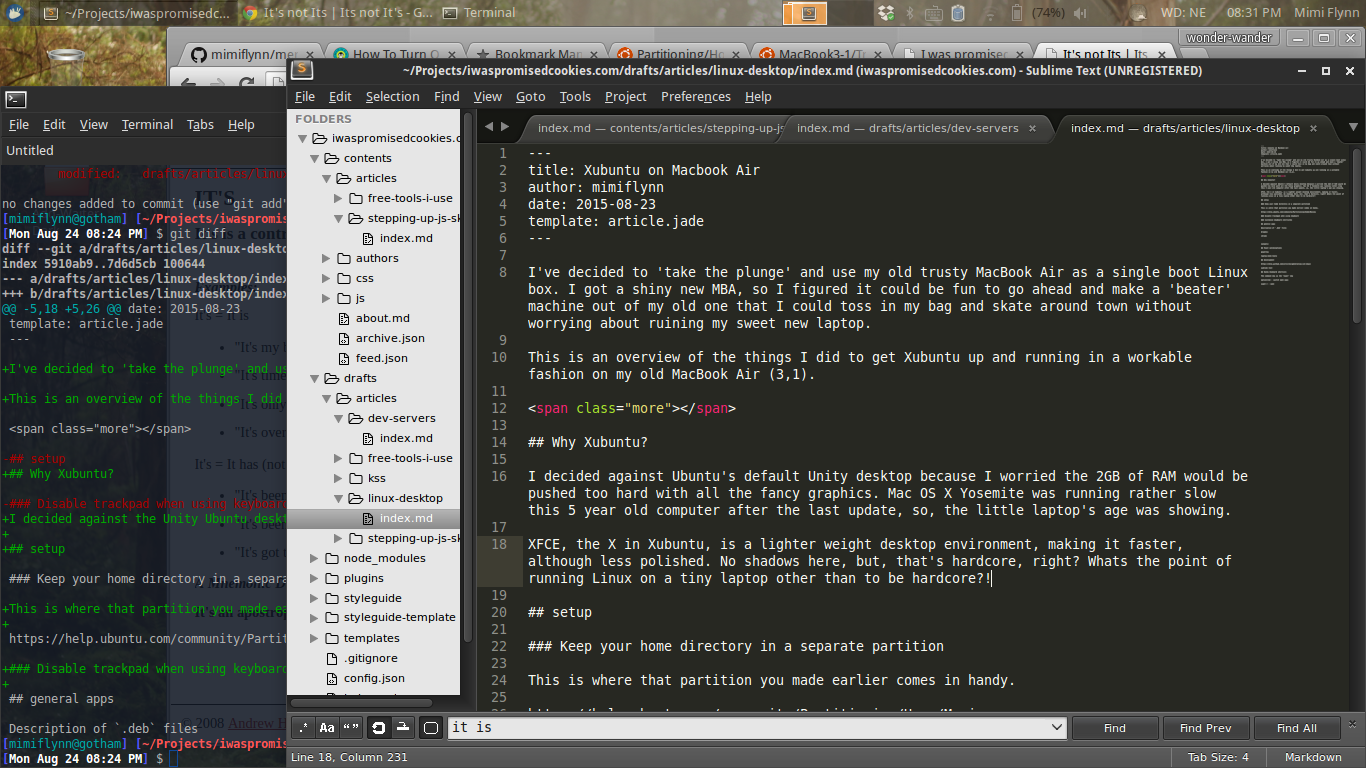Open feed.json in the sidebar
Image resolution: width=1366 pixels, height=768 pixels.
(381, 358)
